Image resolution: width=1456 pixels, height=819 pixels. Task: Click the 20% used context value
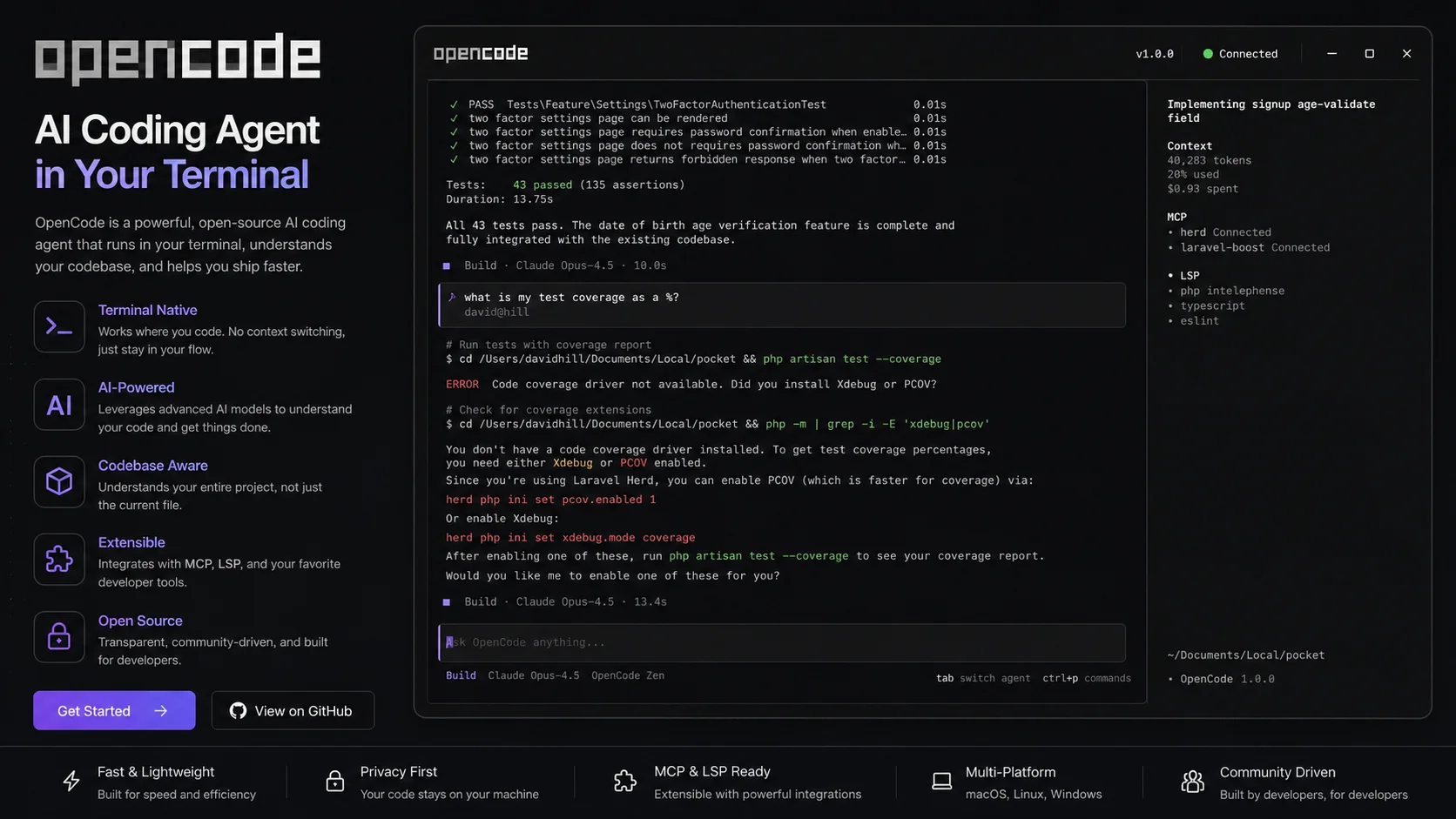point(1193,174)
